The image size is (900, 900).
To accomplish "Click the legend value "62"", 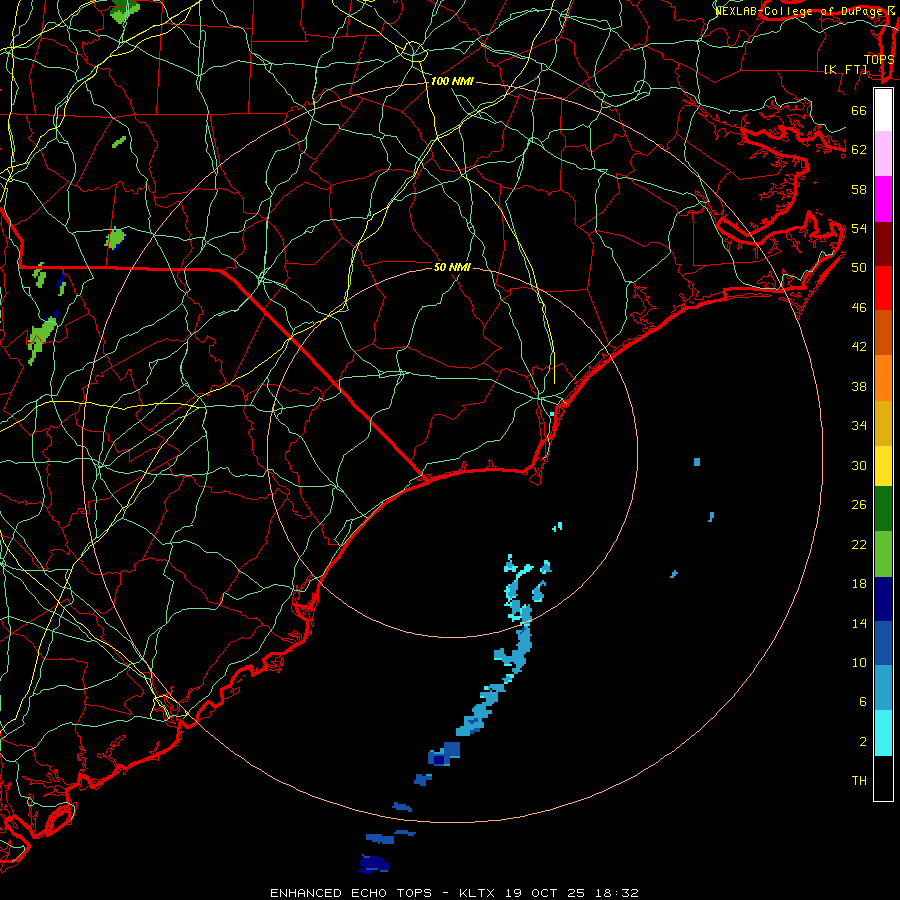I will pos(859,149).
